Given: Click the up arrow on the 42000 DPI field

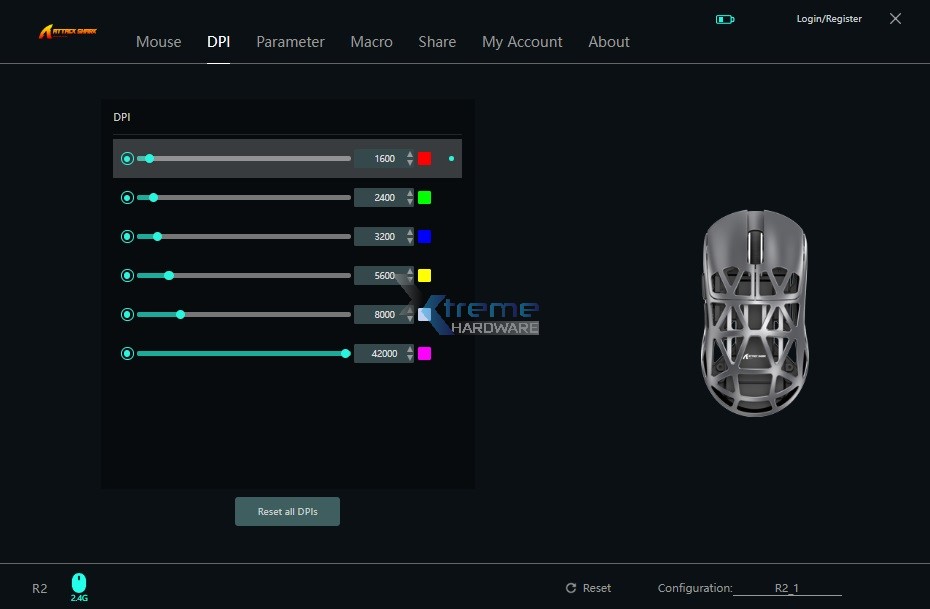Looking at the screenshot, I should tap(409, 349).
